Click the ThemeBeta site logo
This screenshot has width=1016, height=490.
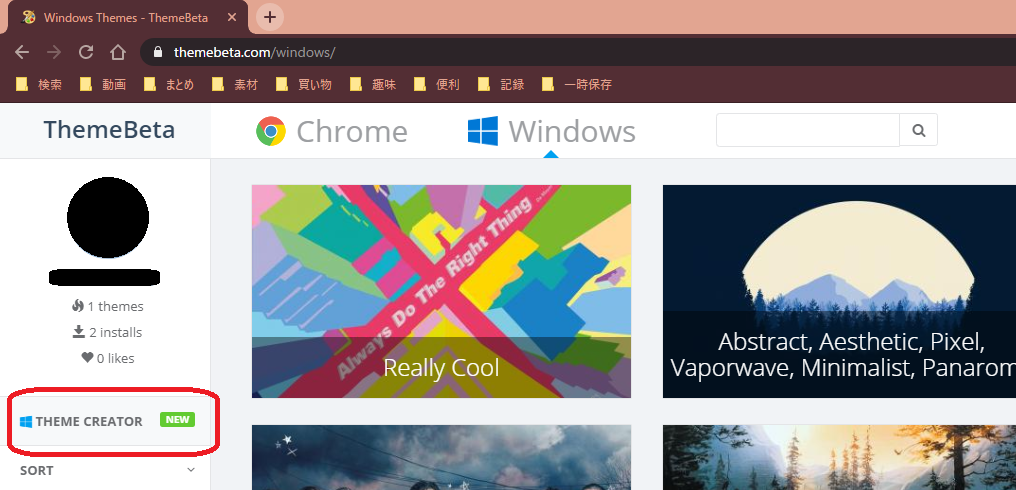pyautogui.click(x=109, y=130)
